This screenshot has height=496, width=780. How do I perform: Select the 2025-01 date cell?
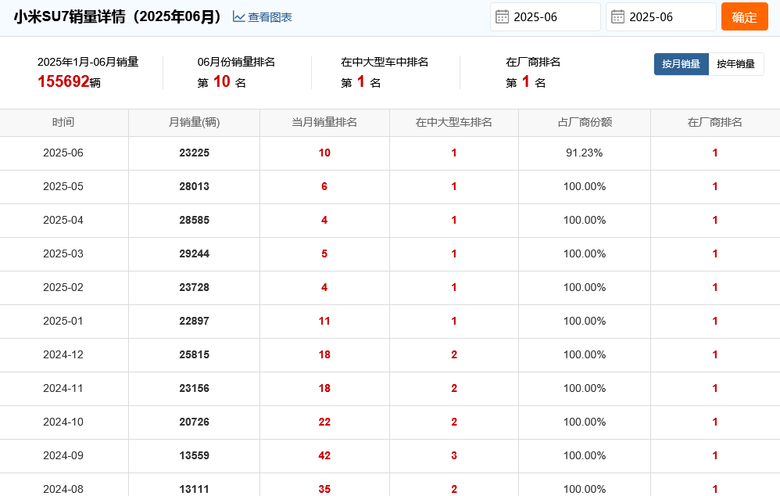[63, 321]
